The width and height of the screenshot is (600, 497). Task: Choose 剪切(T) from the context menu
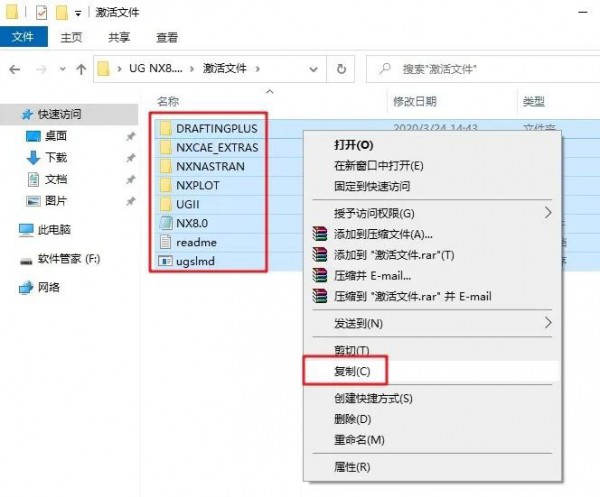[x=351, y=350]
